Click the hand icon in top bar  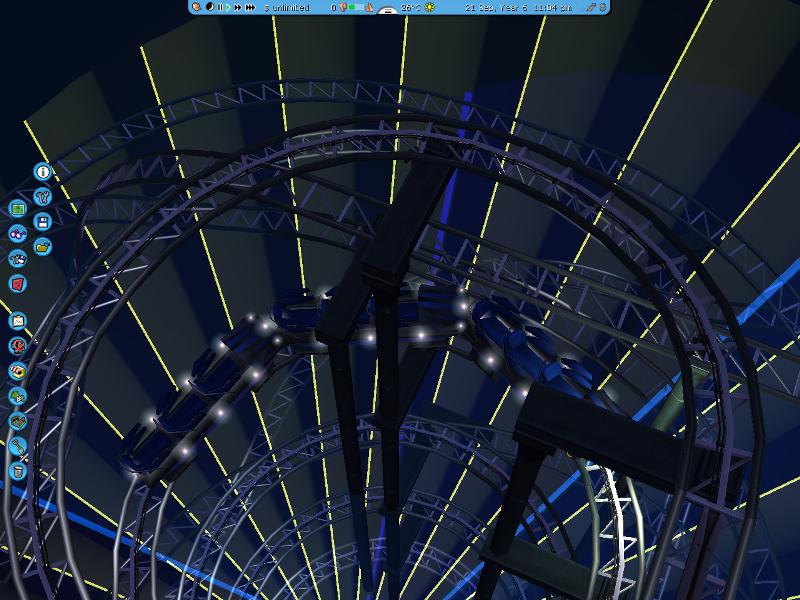[196, 7]
